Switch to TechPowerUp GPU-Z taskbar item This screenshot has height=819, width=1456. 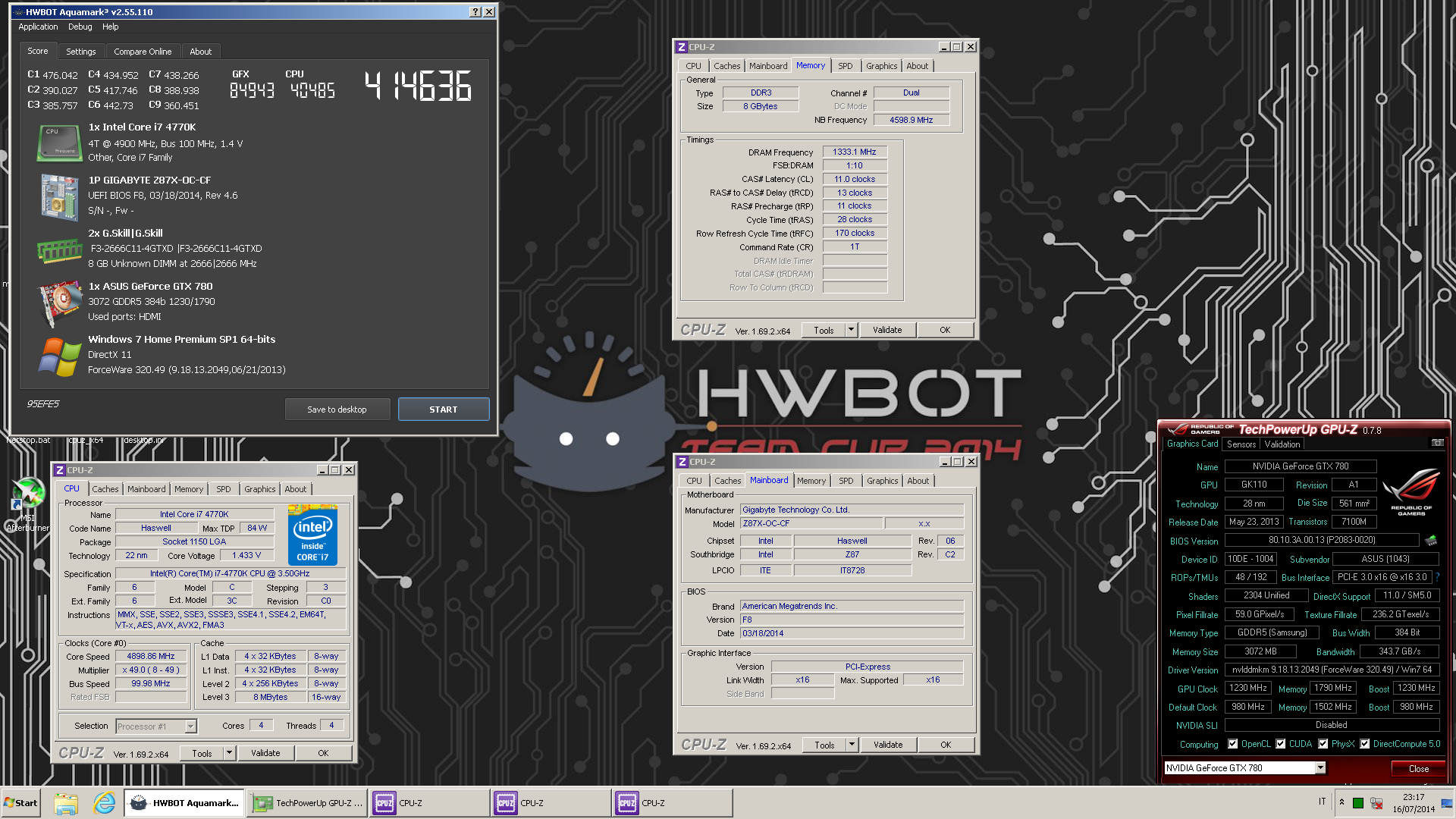point(307,803)
